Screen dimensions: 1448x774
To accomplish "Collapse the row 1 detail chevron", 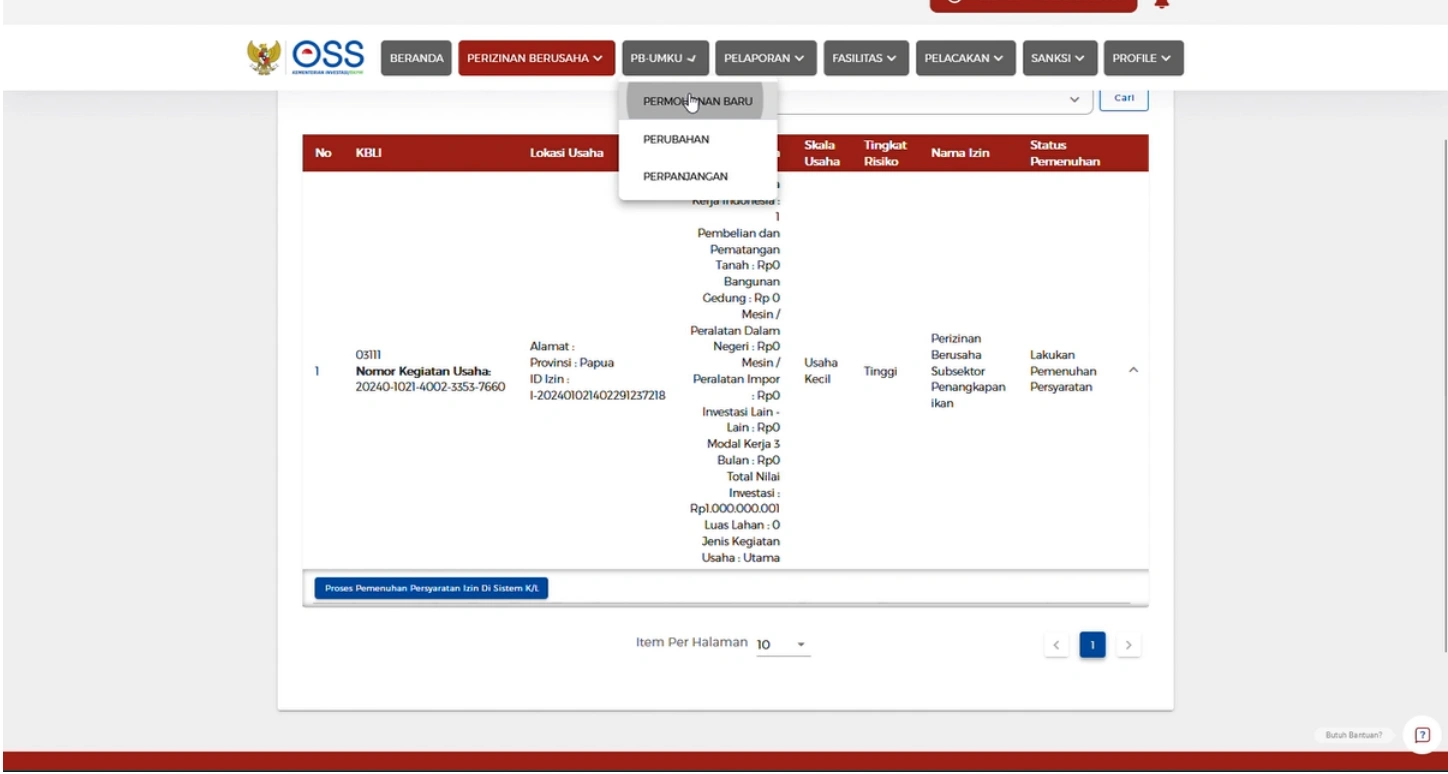I will (x=1133, y=371).
